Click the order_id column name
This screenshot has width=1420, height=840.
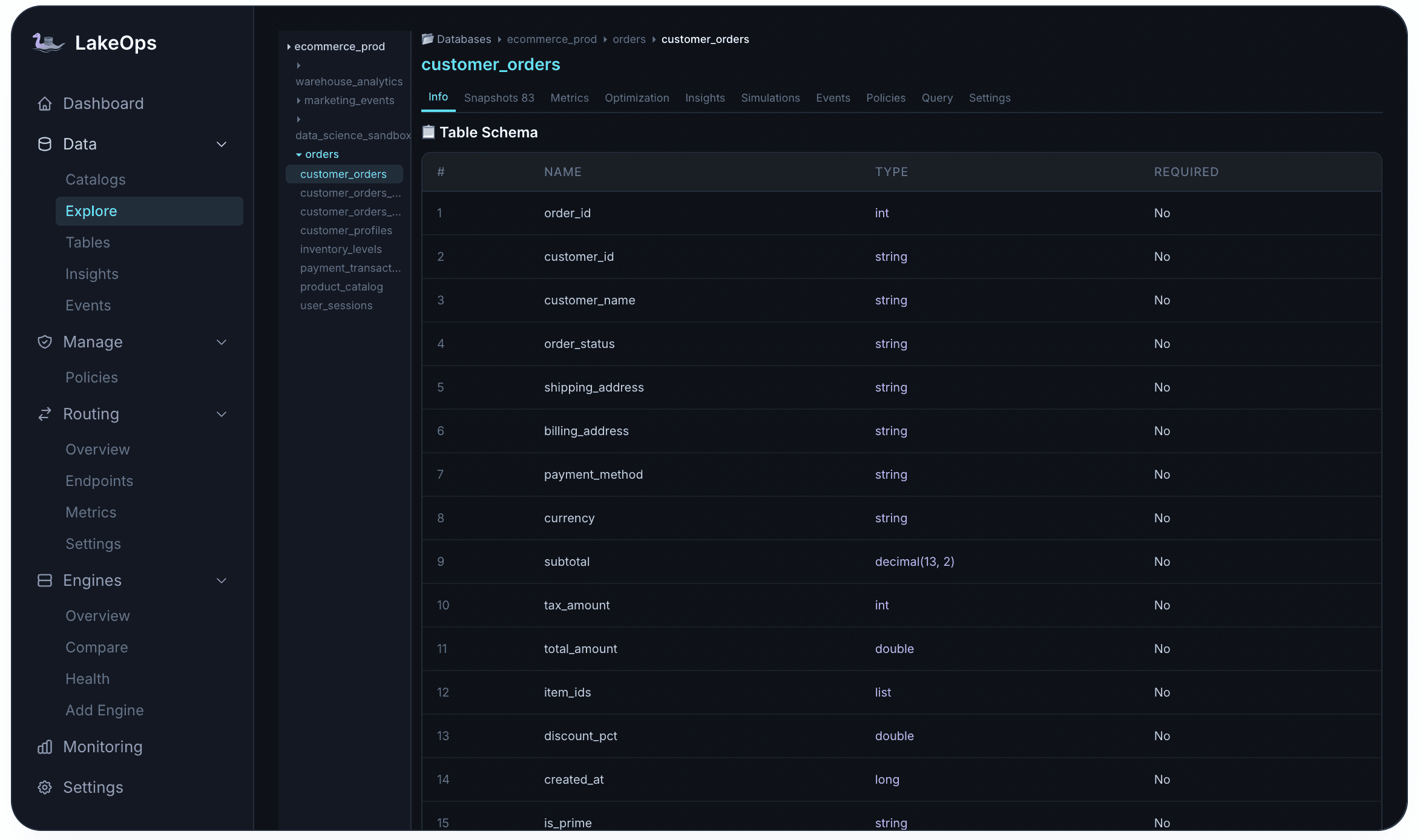(x=567, y=213)
